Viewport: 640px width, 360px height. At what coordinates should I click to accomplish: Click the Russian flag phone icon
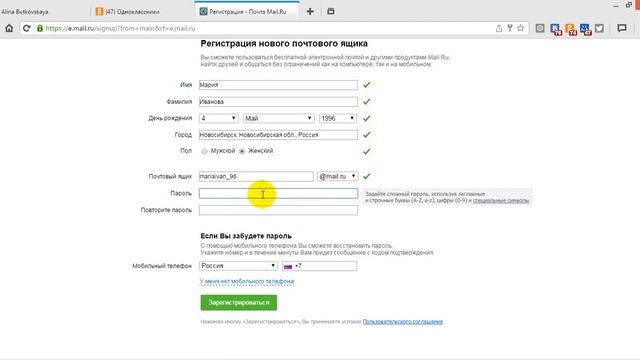pos(288,267)
